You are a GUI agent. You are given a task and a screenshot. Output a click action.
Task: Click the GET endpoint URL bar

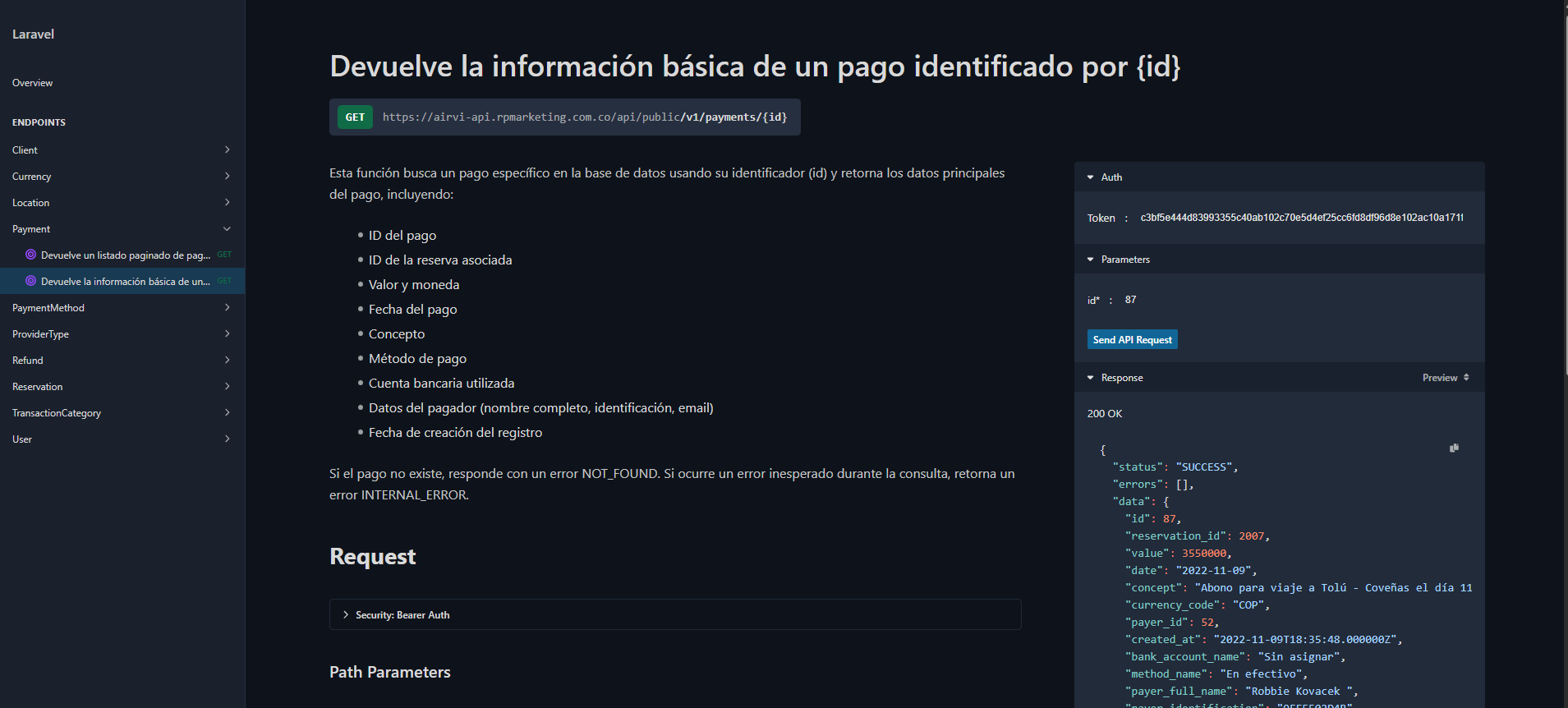click(584, 117)
